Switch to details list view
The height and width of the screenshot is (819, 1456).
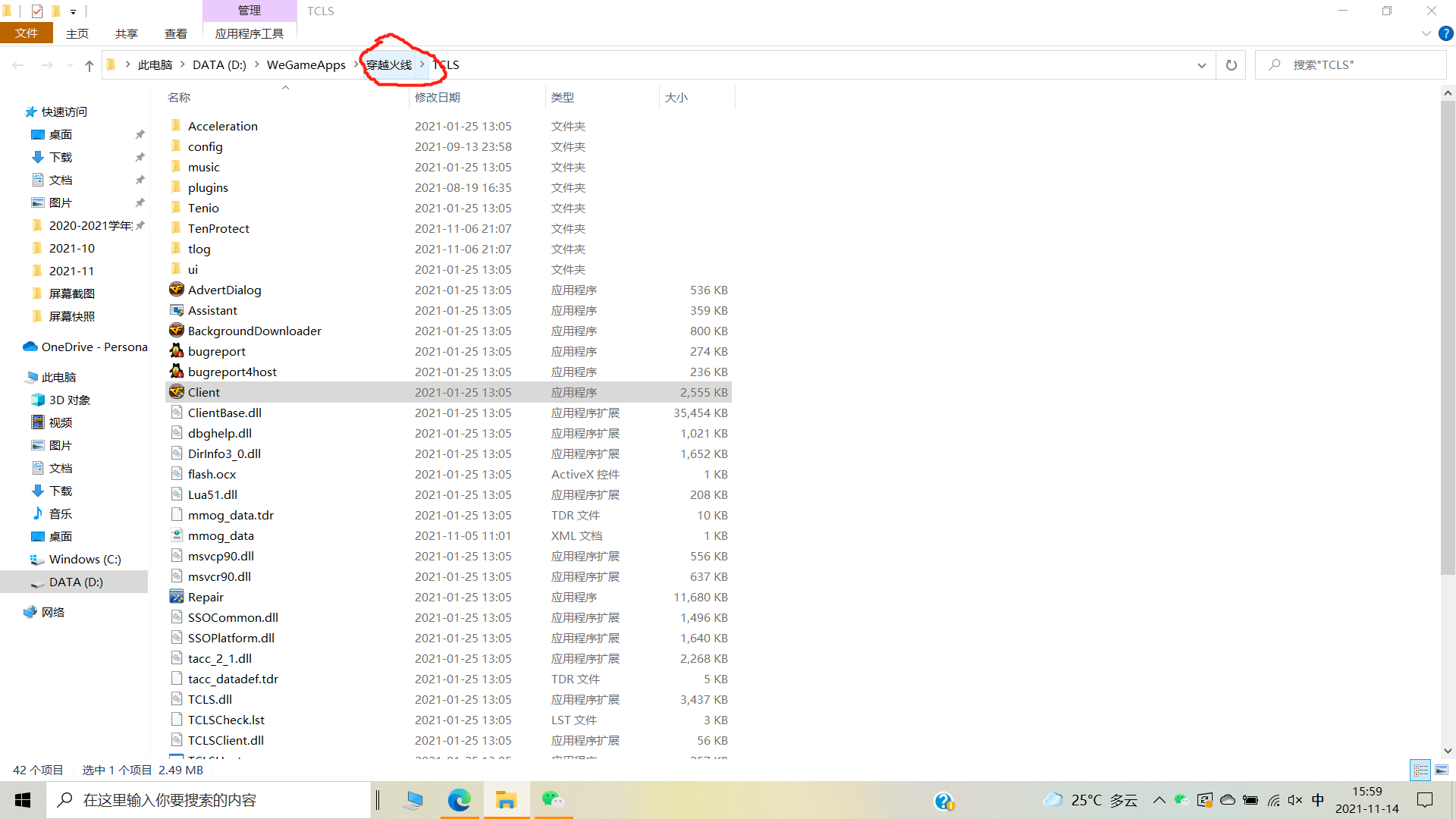[x=1420, y=770]
